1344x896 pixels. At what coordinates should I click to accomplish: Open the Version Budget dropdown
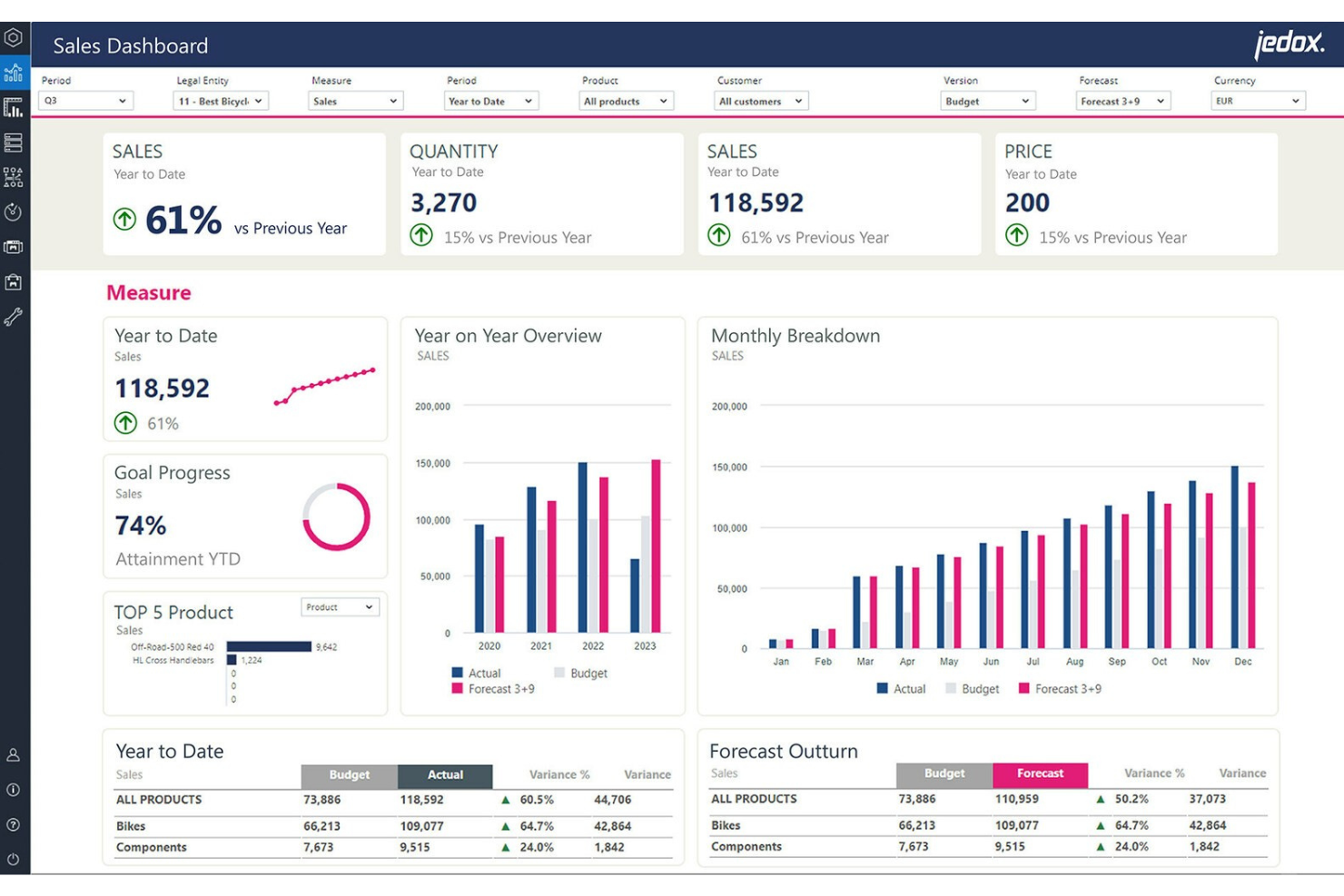pos(987,102)
